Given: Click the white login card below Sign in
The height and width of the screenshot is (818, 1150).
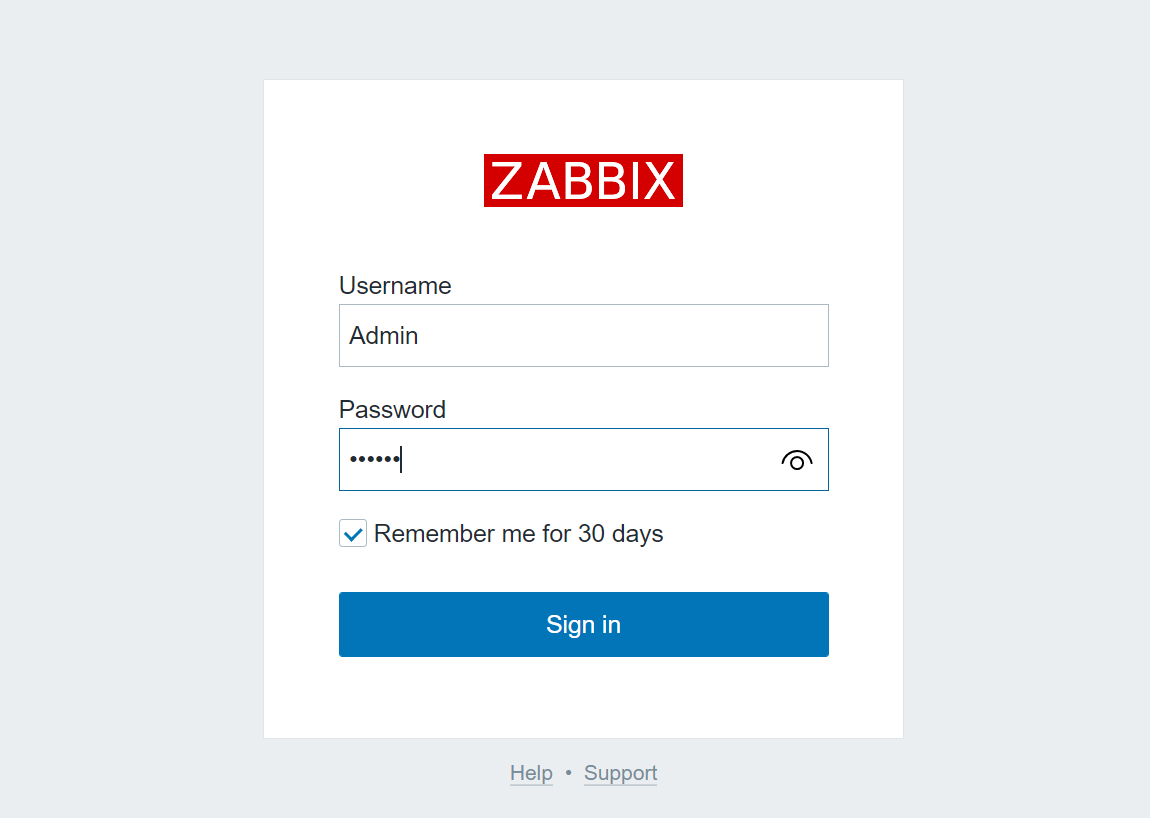Looking at the screenshot, I should click(584, 697).
